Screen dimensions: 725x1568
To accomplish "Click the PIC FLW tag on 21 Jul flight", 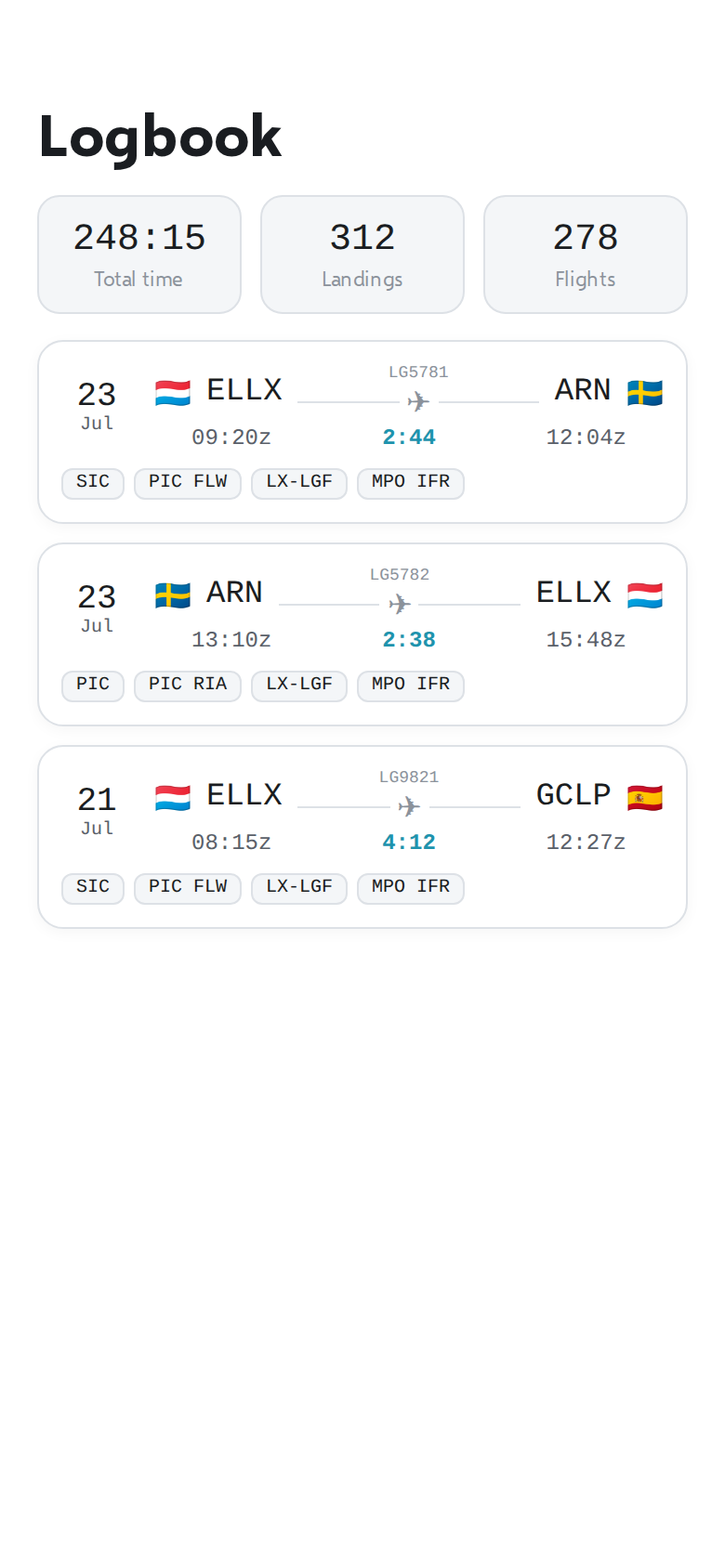I will pyautogui.click(x=188, y=888).
